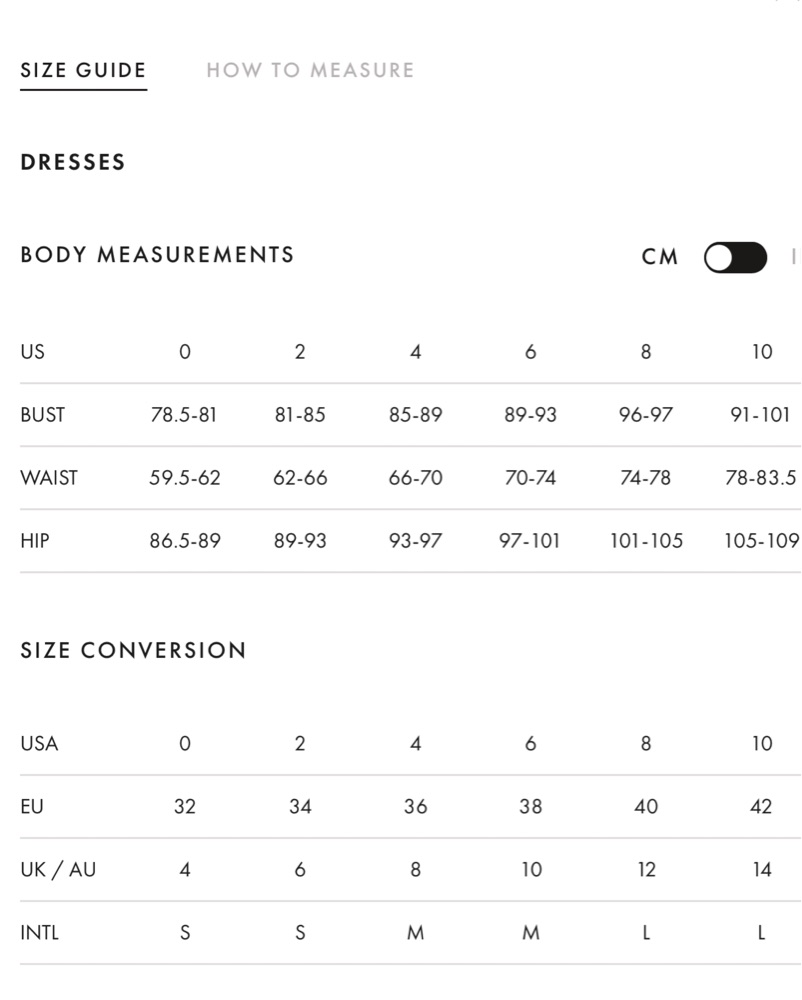The height and width of the screenshot is (1000, 802).
Task: Select waist value 59.5-62 cell
Action: (185, 478)
